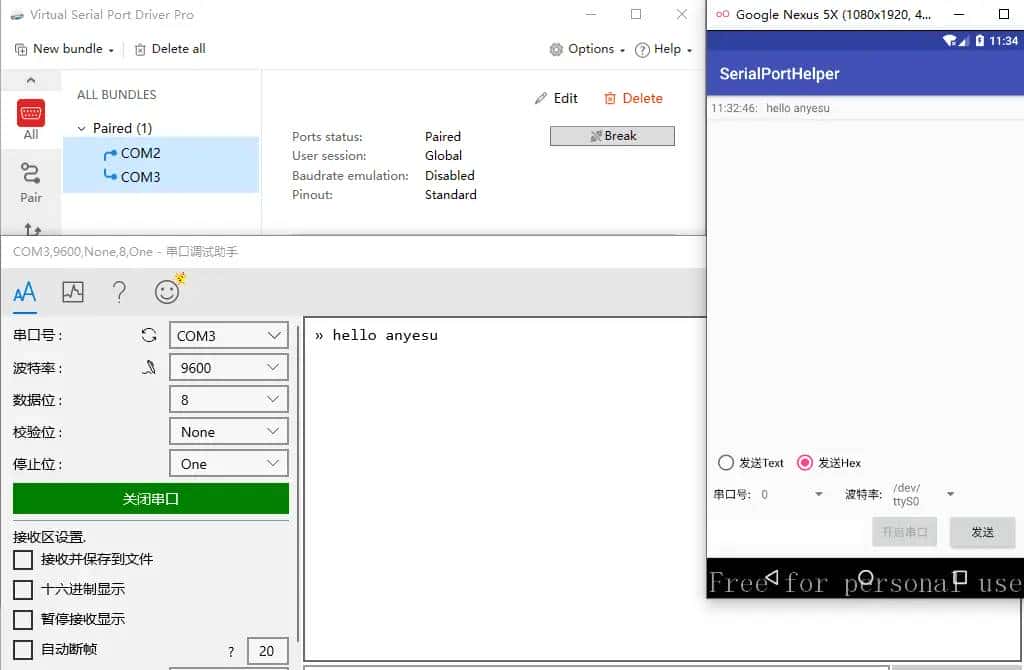Screen dimensions: 1024x670
Task: Open the Options menu
Action: click(587, 49)
